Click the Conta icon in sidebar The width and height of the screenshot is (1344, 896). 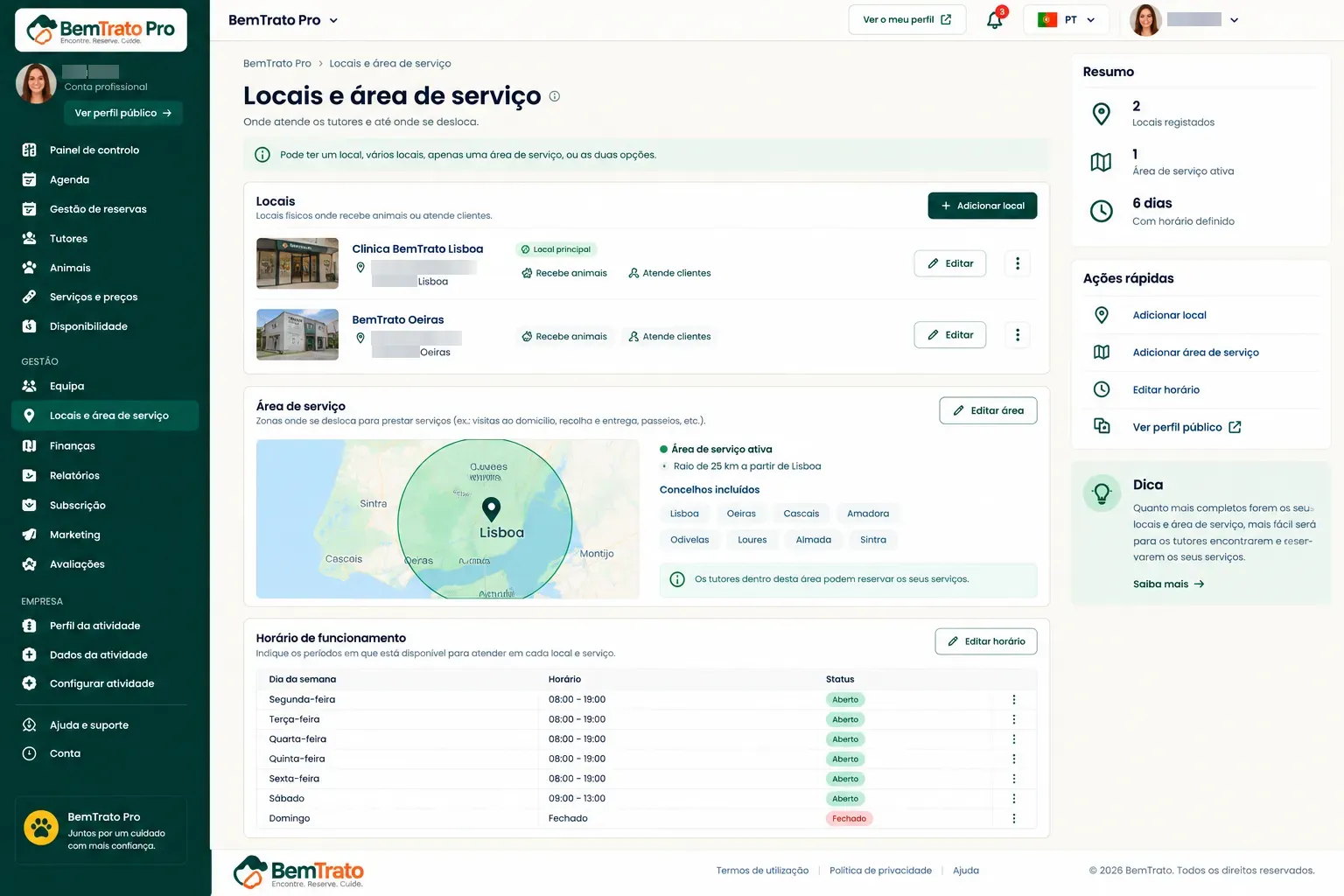click(x=29, y=753)
